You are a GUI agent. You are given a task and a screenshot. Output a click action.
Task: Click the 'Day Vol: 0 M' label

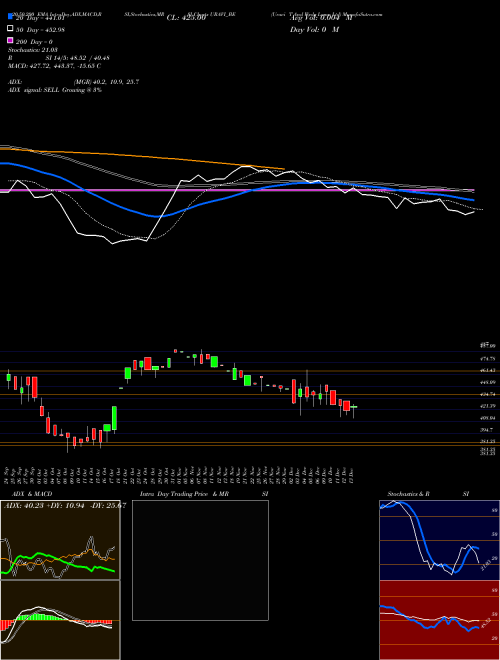click(314, 30)
